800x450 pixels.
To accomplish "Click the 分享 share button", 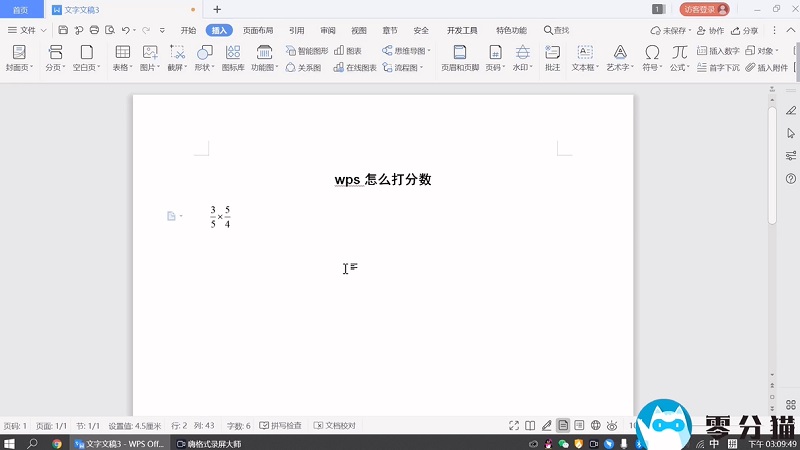I will tap(745, 31).
